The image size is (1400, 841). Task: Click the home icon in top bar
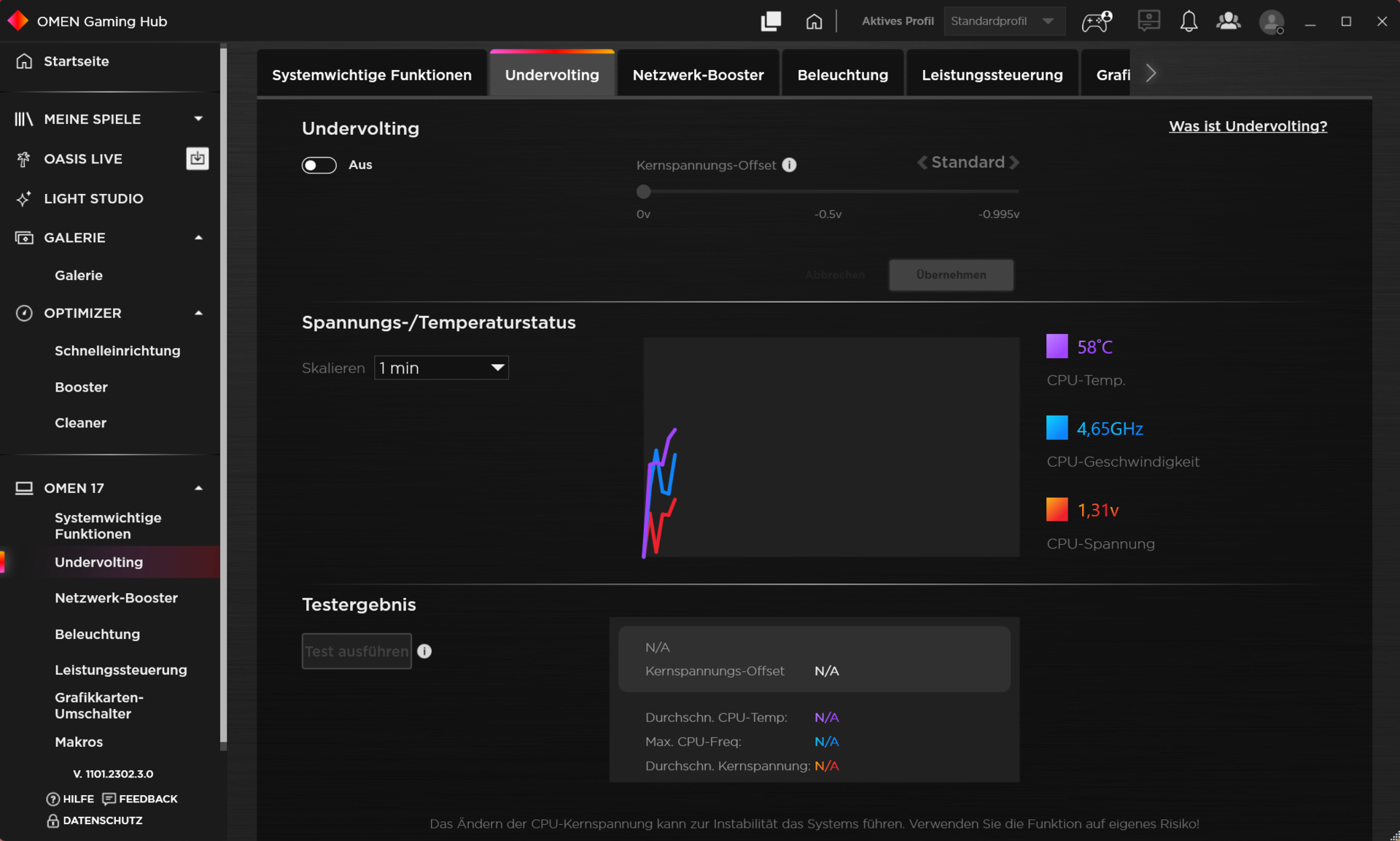coord(814,21)
